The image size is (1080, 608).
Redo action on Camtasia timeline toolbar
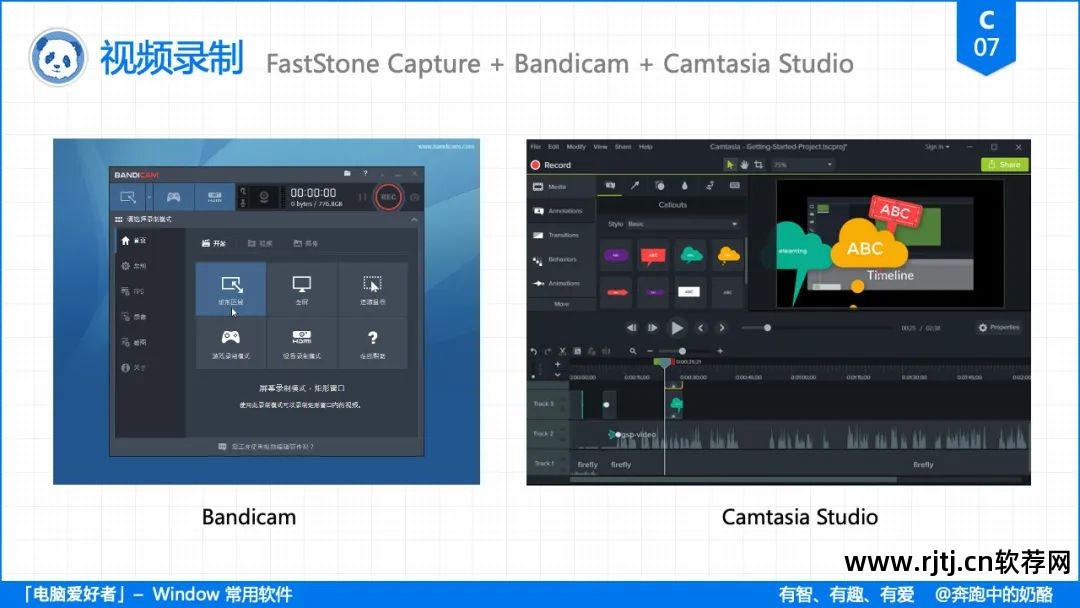pos(548,351)
